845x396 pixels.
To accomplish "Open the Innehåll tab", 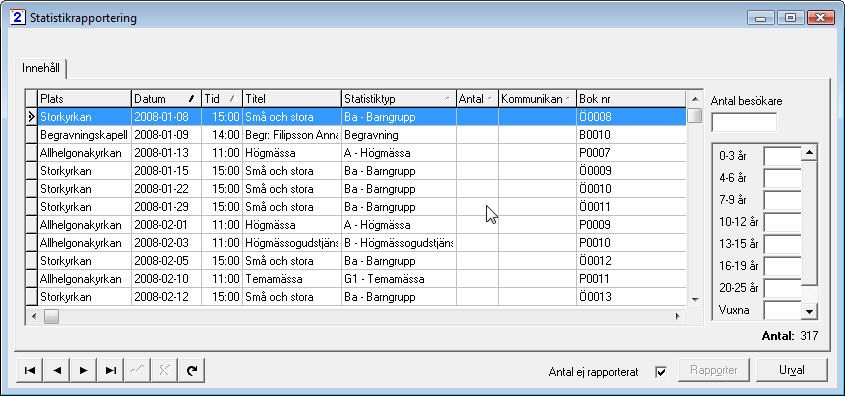I will [x=41, y=69].
